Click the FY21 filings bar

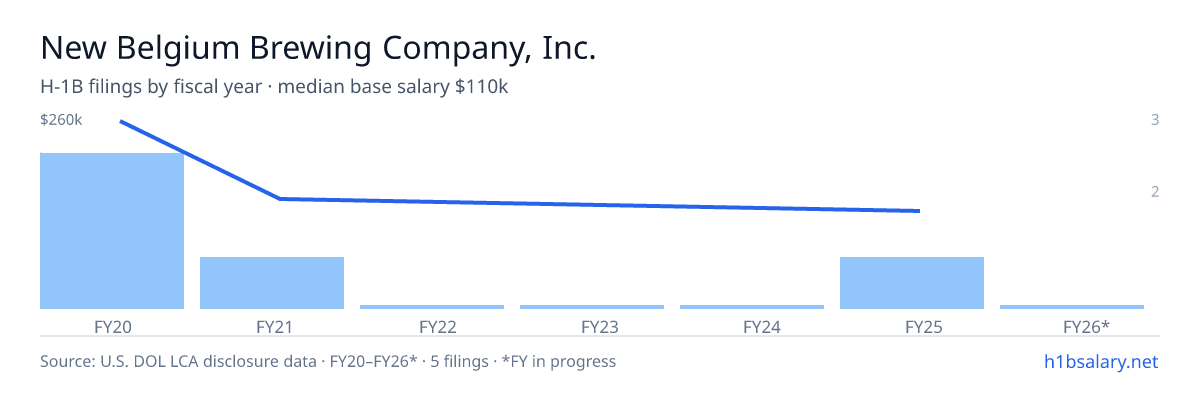point(272,283)
